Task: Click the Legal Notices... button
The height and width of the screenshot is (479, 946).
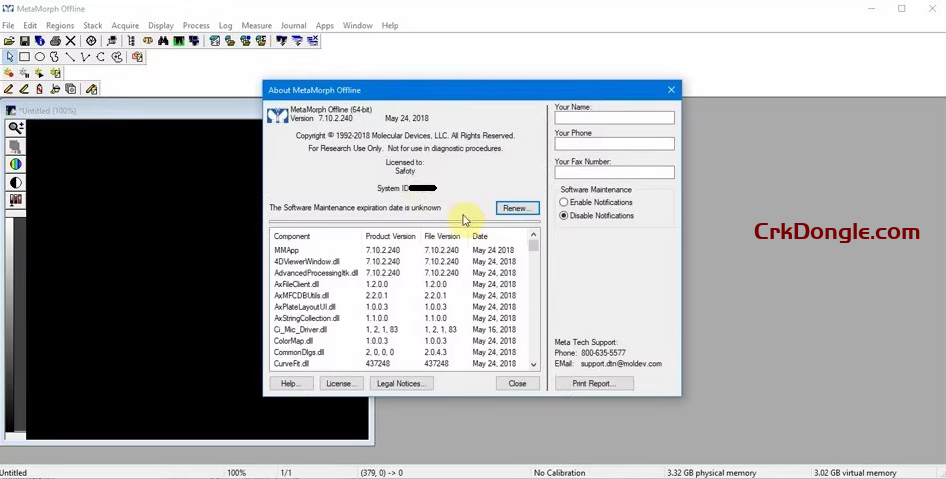Action: (x=401, y=383)
